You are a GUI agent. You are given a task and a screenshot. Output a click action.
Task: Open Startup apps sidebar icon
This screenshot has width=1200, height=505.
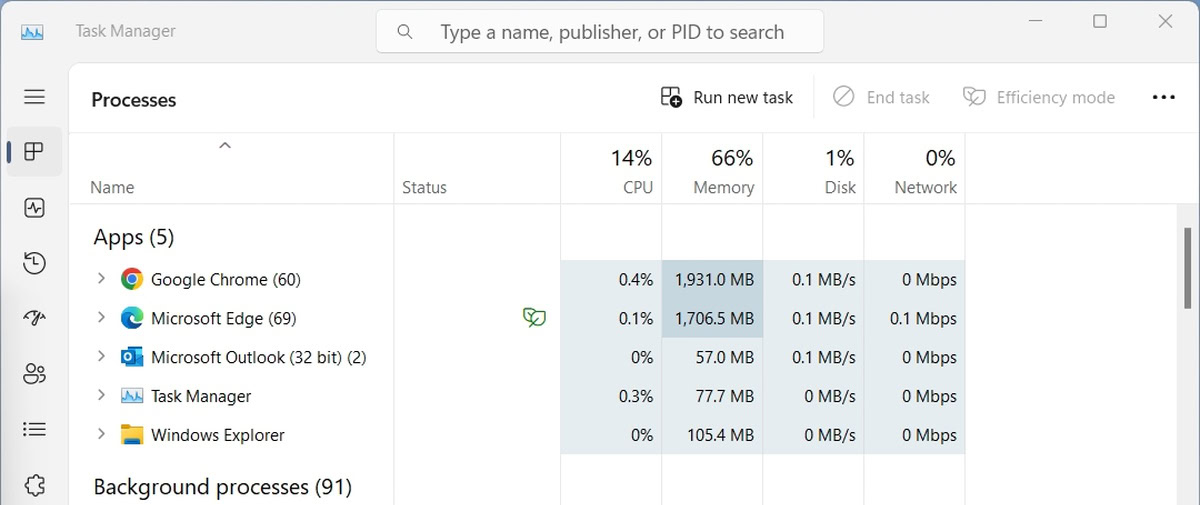34,319
